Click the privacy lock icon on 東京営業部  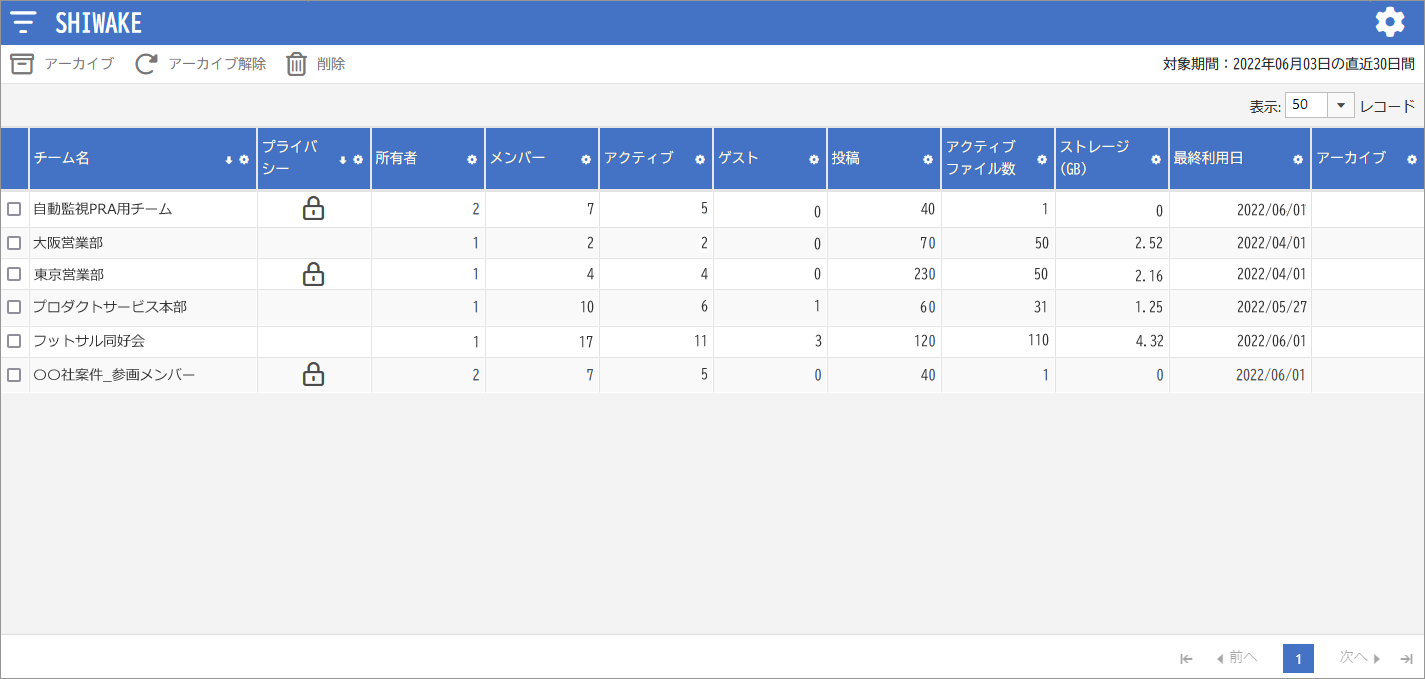(x=314, y=274)
